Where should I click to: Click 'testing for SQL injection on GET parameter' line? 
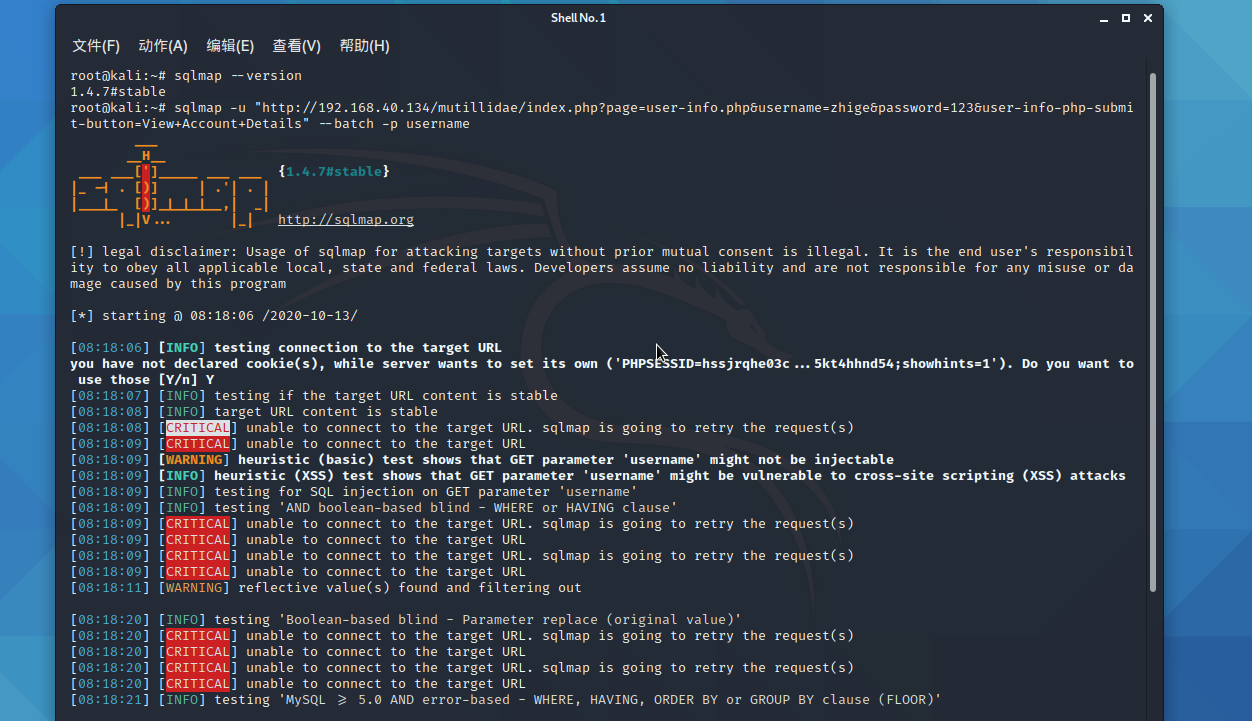(x=354, y=492)
